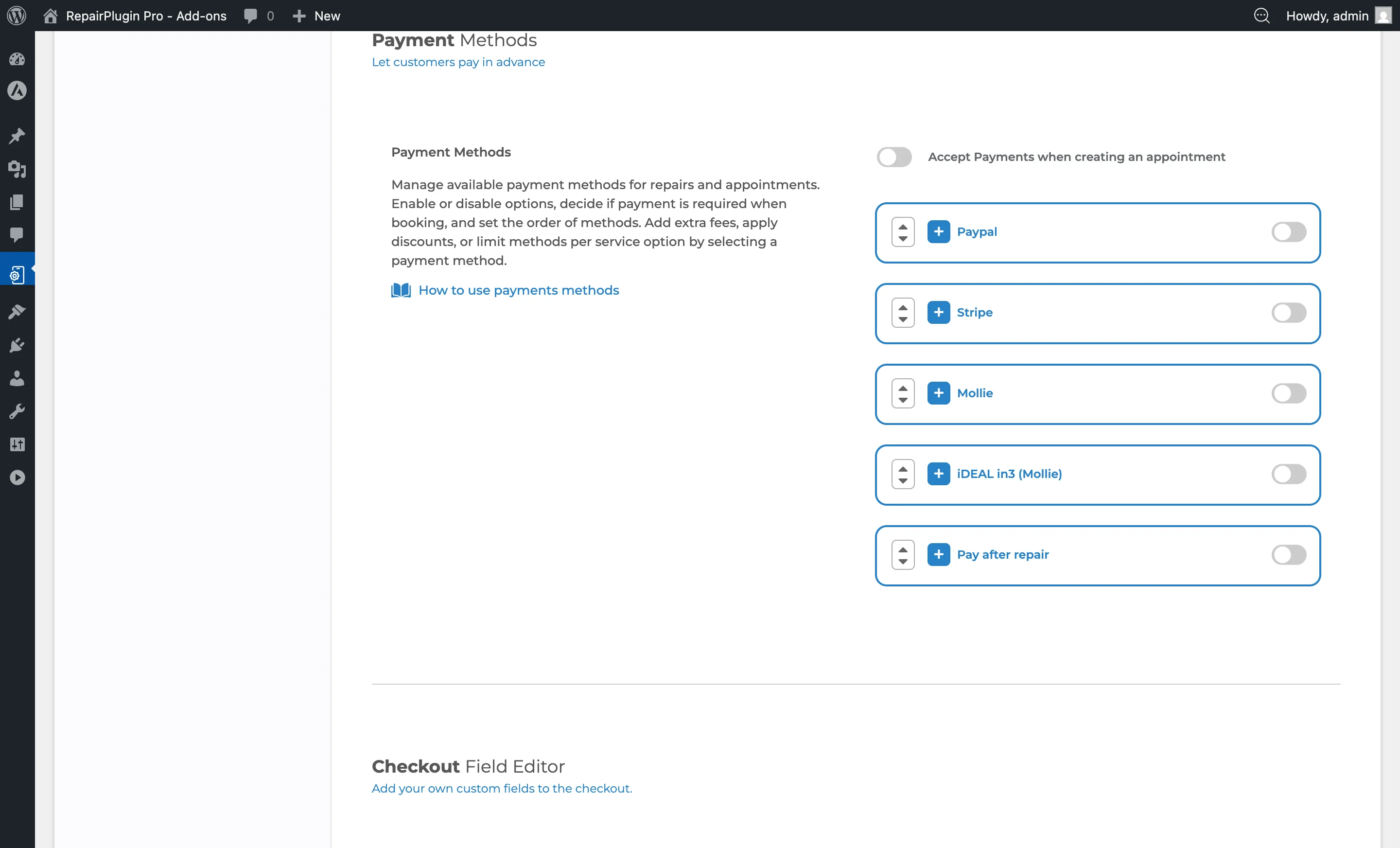The image size is (1400, 848).
Task: Expand the iDEAL in3 (Mollie) settings
Action: pos(939,474)
